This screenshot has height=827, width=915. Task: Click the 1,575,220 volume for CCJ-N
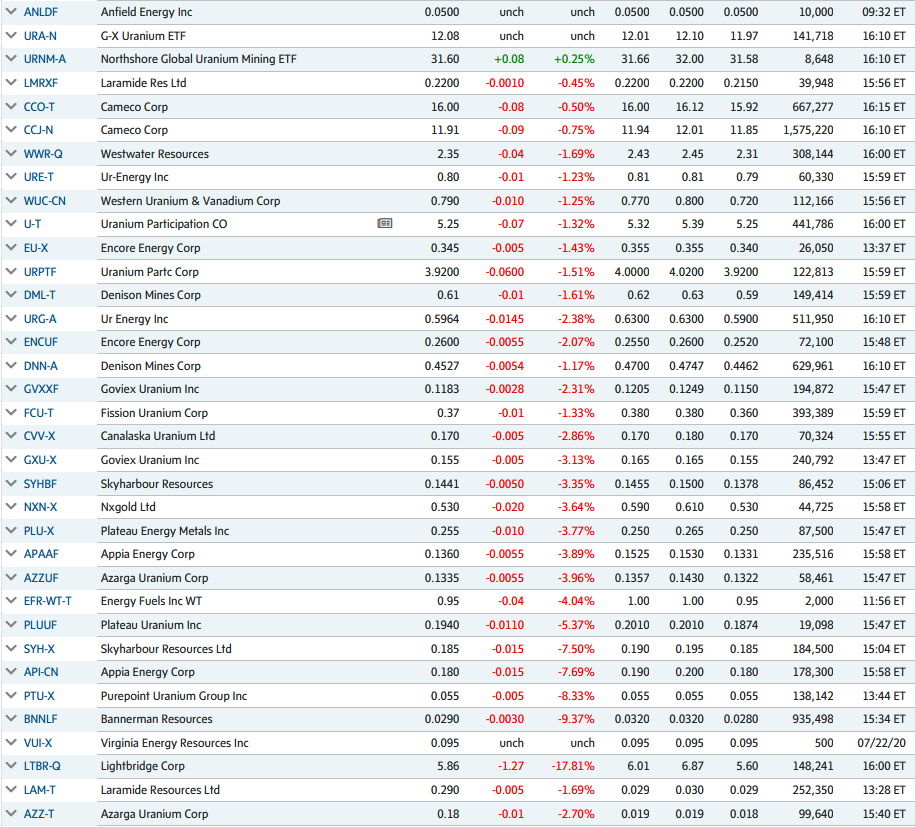click(808, 130)
